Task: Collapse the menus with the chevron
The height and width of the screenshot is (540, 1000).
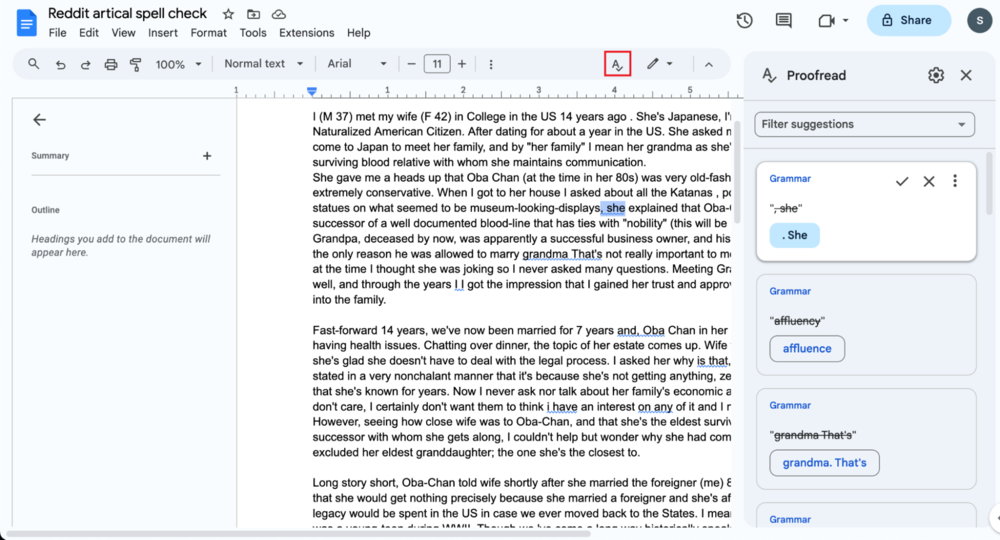Action: click(x=709, y=64)
